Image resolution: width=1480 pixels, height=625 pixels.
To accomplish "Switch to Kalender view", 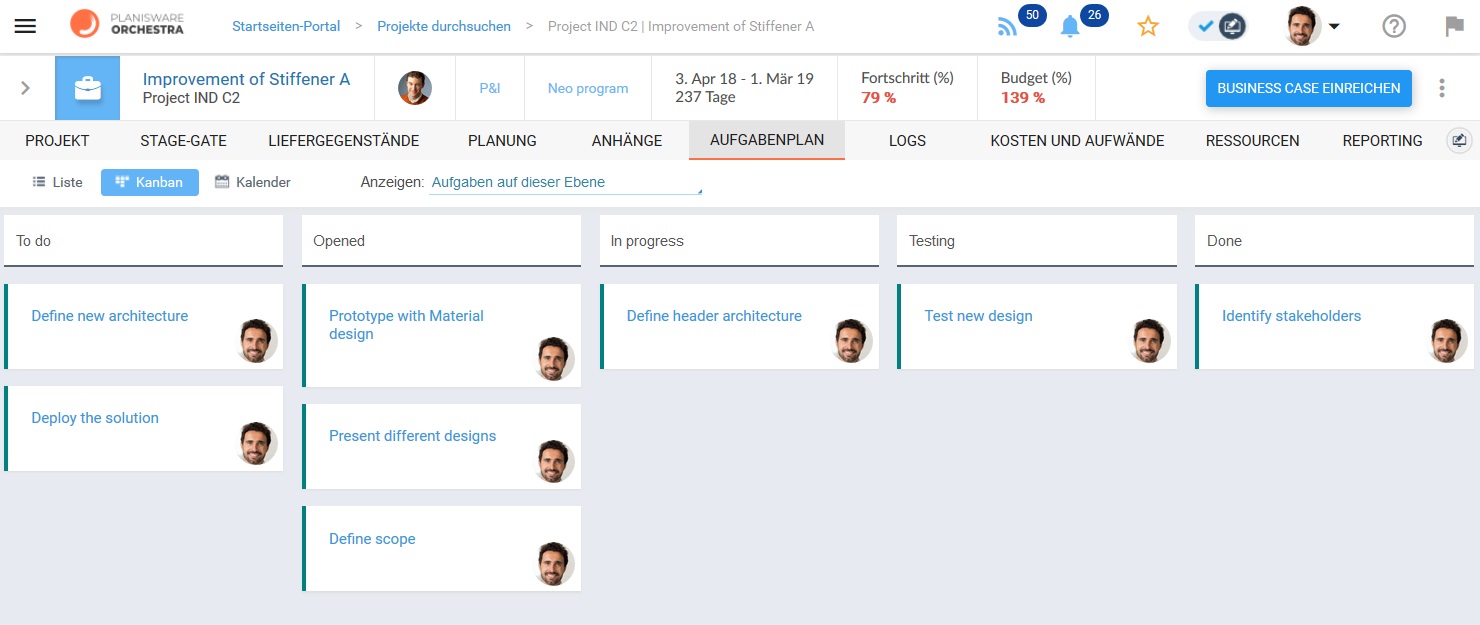I will 253,182.
